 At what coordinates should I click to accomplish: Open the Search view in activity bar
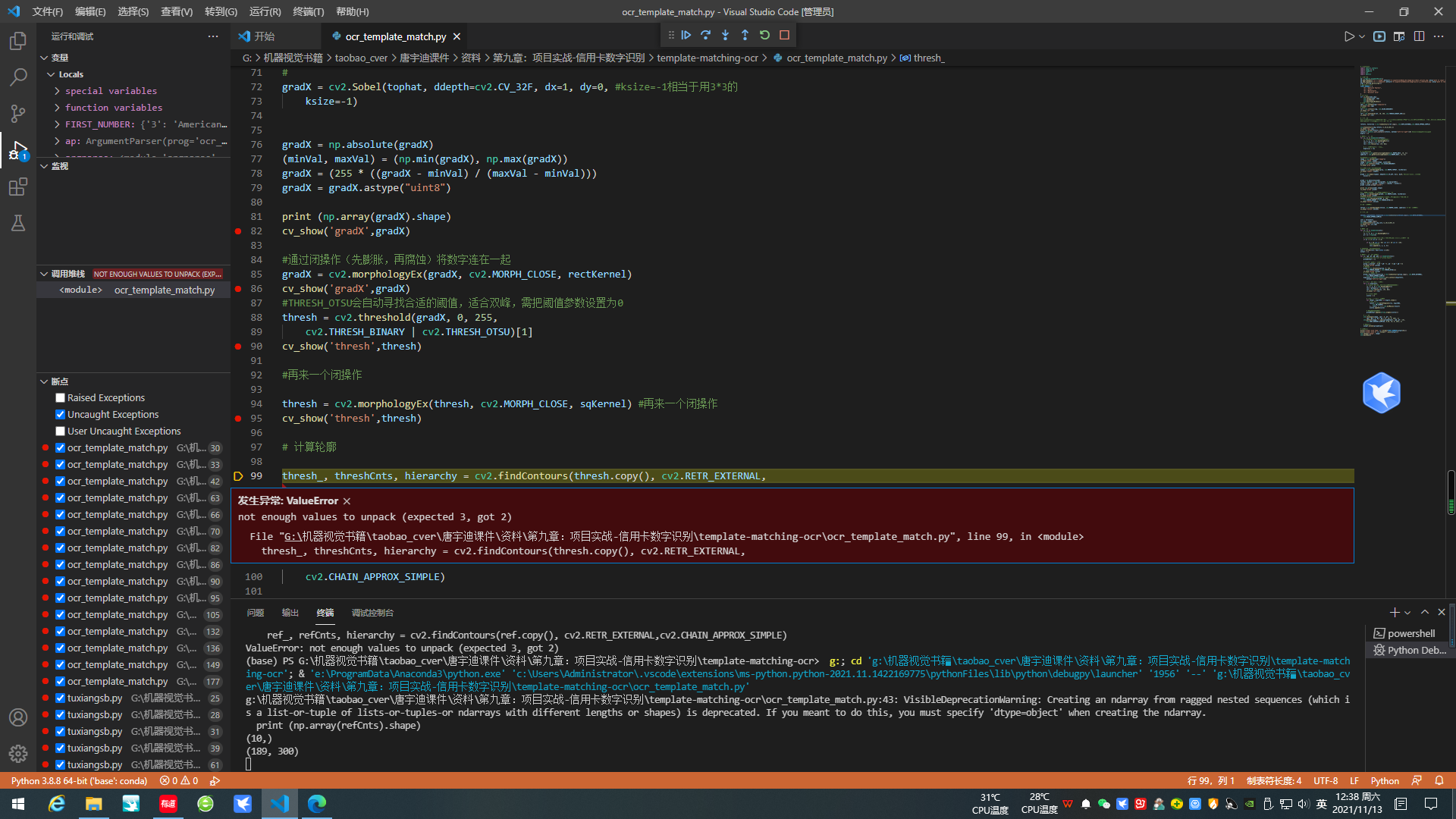pyautogui.click(x=18, y=77)
